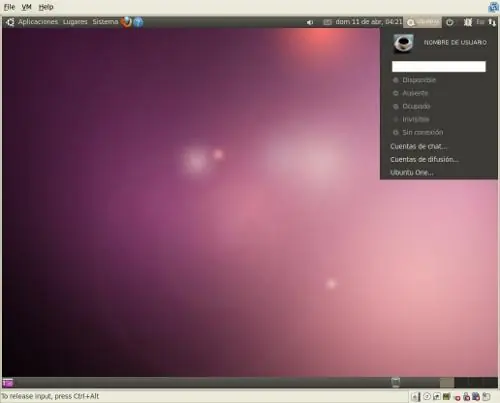Collapse the highlighted user status menu button
The image size is (500, 403).
(x=423, y=22)
